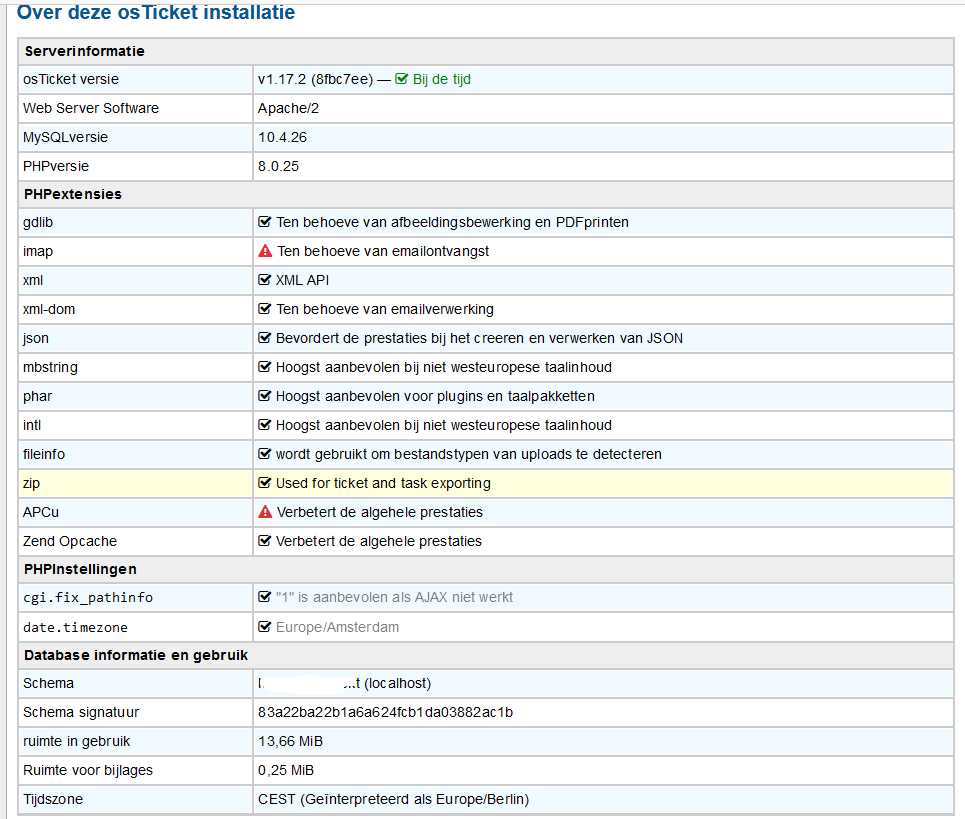Click the 'Apache/2' value
Image resolution: width=965 pixels, height=819 pixels.
[x=289, y=108]
